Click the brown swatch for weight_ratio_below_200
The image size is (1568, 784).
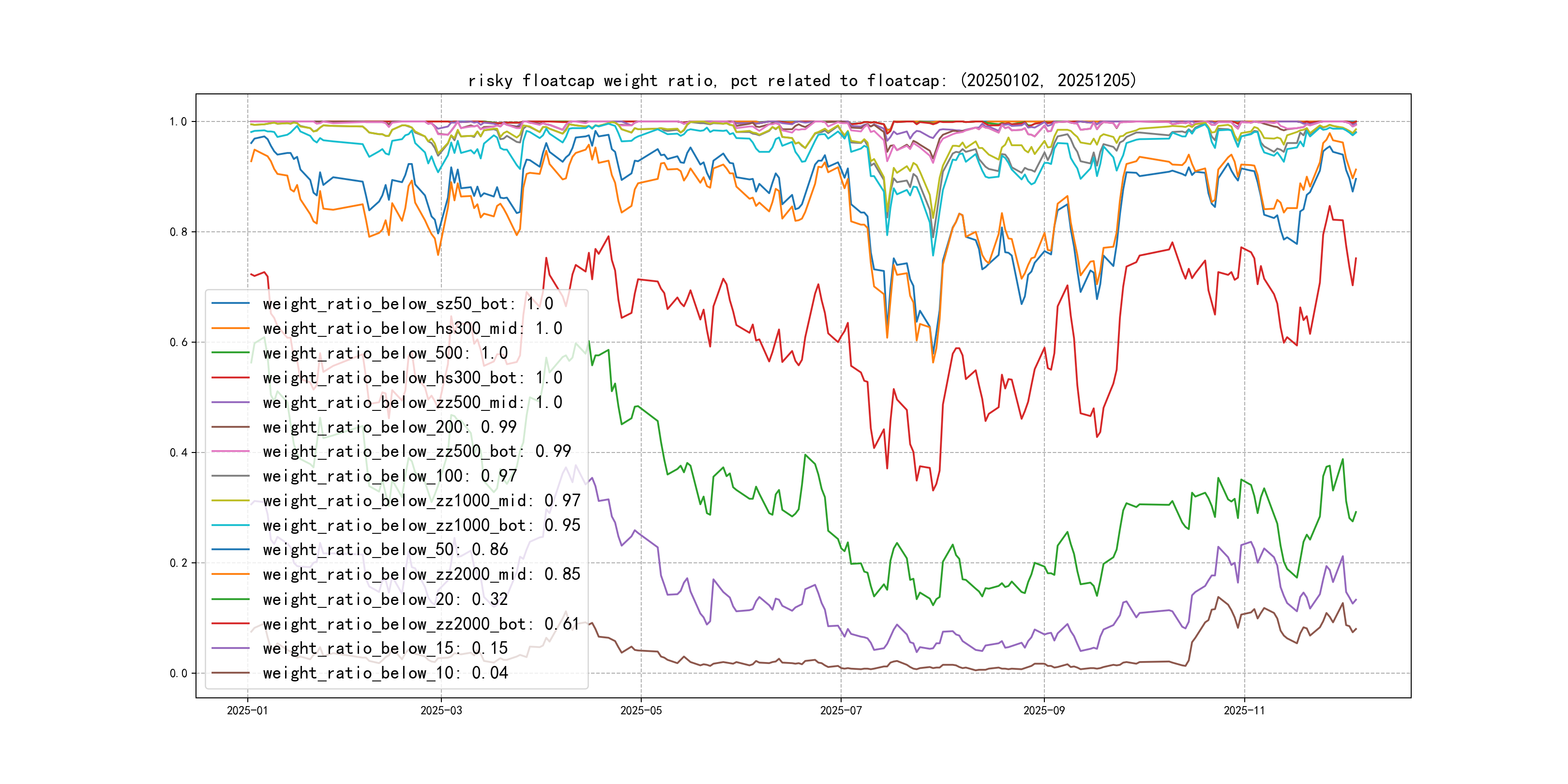[x=230, y=427]
